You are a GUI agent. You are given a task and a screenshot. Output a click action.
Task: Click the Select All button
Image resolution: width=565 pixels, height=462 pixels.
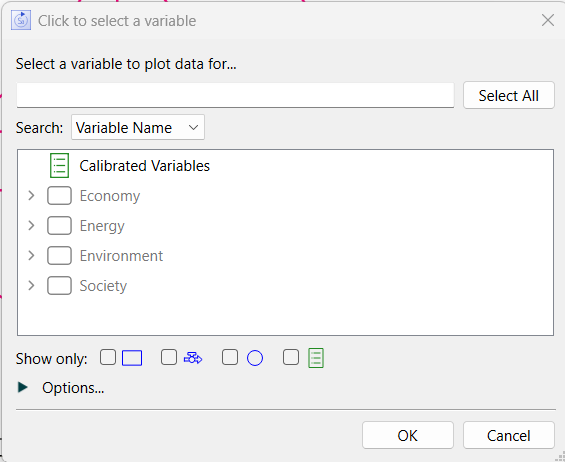tap(508, 95)
